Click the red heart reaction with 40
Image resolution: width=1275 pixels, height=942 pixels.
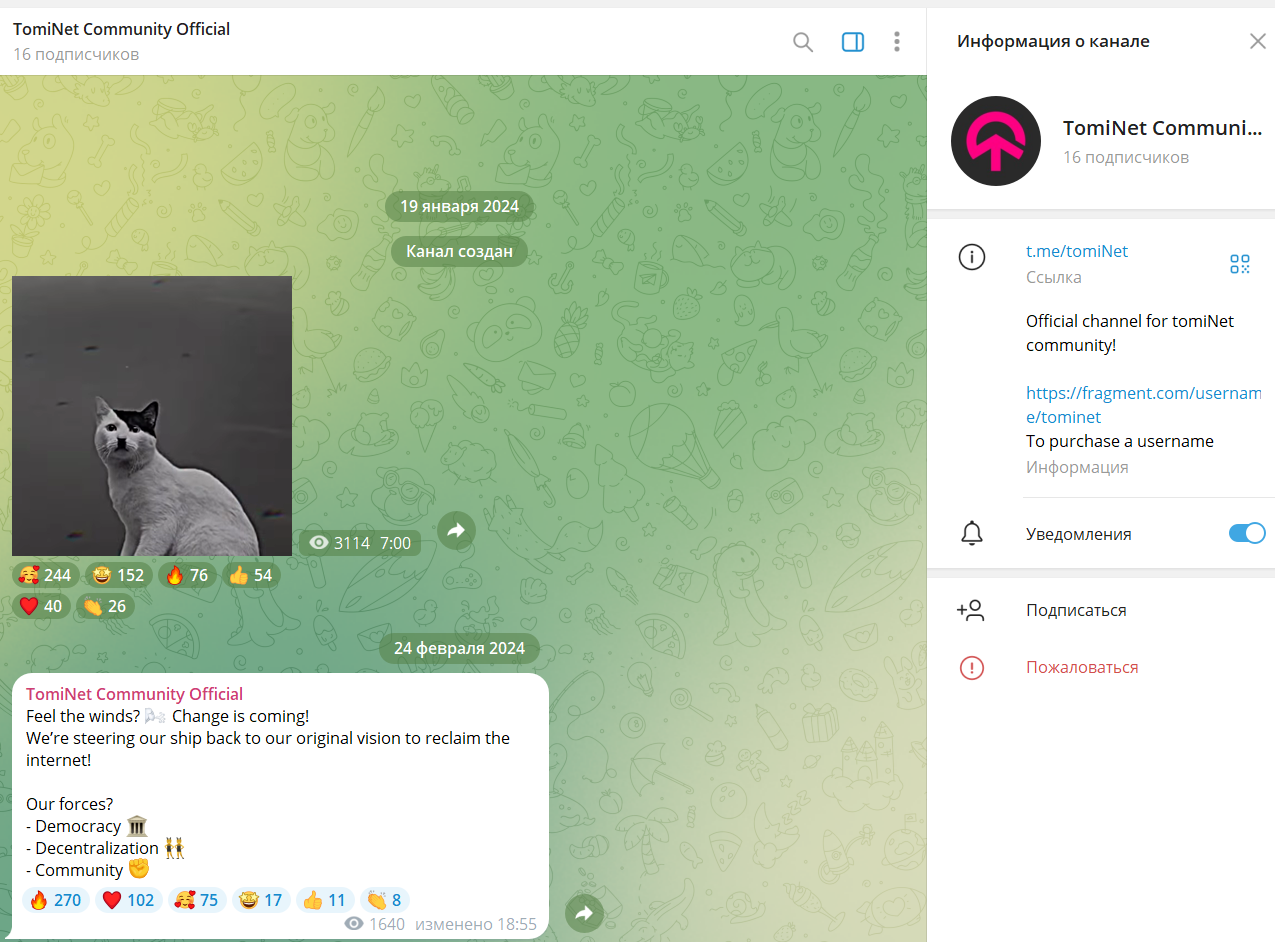(41, 606)
